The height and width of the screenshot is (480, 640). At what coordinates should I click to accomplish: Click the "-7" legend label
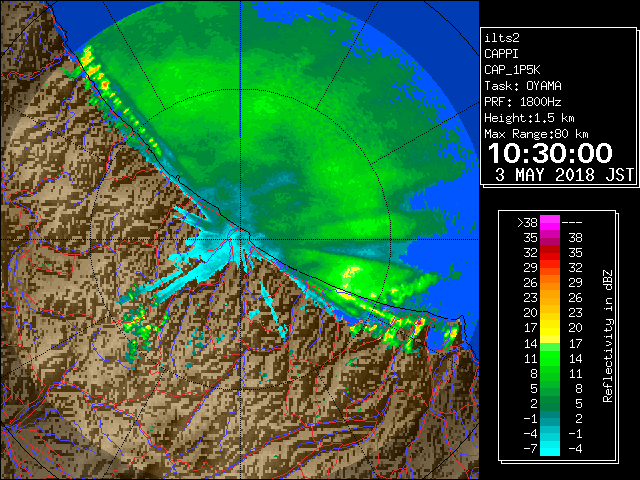(x=530, y=449)
